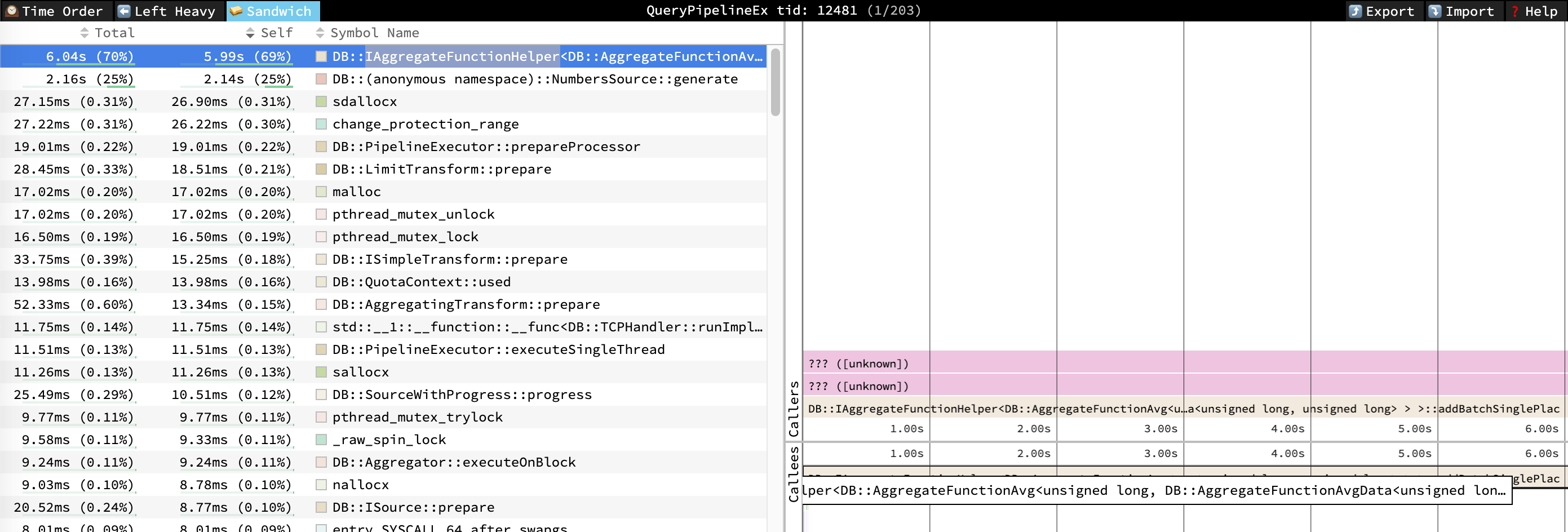
Task: Click the Export icon
Action: click(x=1356, y=11)
